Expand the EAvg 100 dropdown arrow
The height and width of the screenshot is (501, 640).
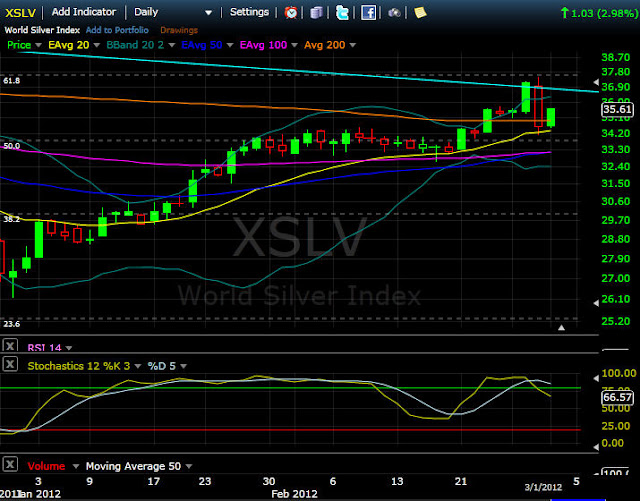pyautogui.click(x=294, y=45)
